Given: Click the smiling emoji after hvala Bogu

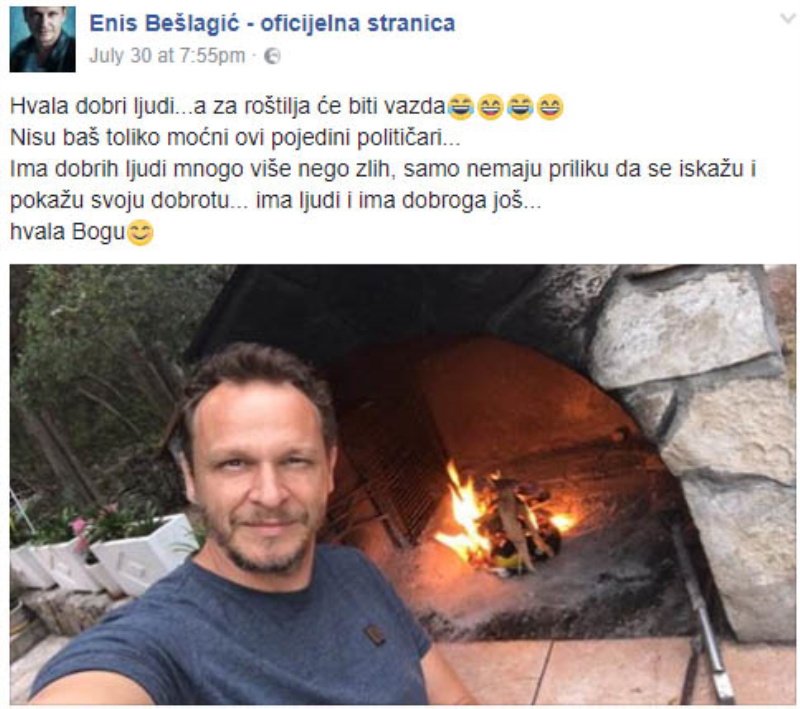Looking at the screenshot, I should 140,233.
